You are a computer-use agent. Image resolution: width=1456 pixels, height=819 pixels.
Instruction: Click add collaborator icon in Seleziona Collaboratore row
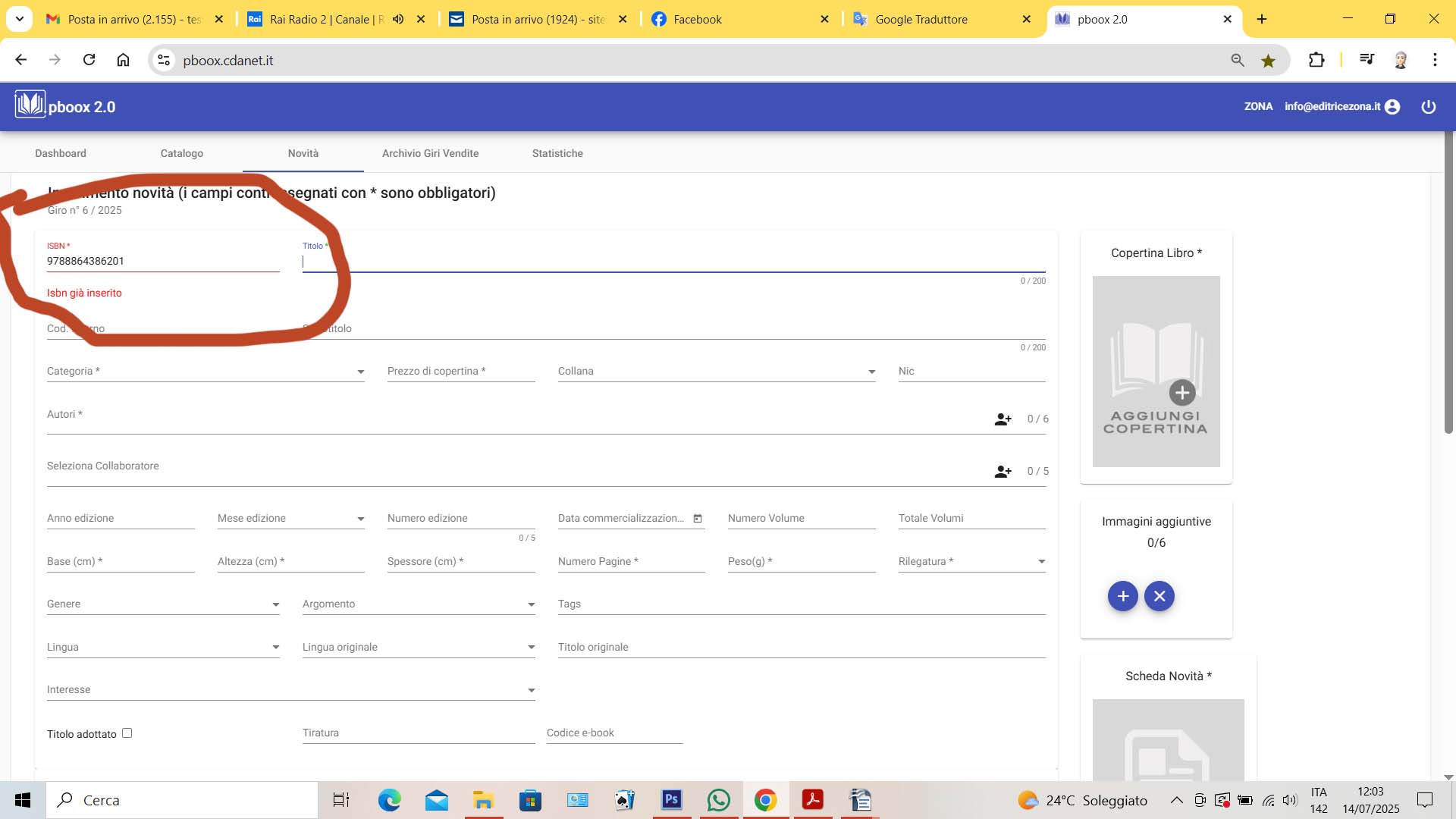pos(1003,472)
